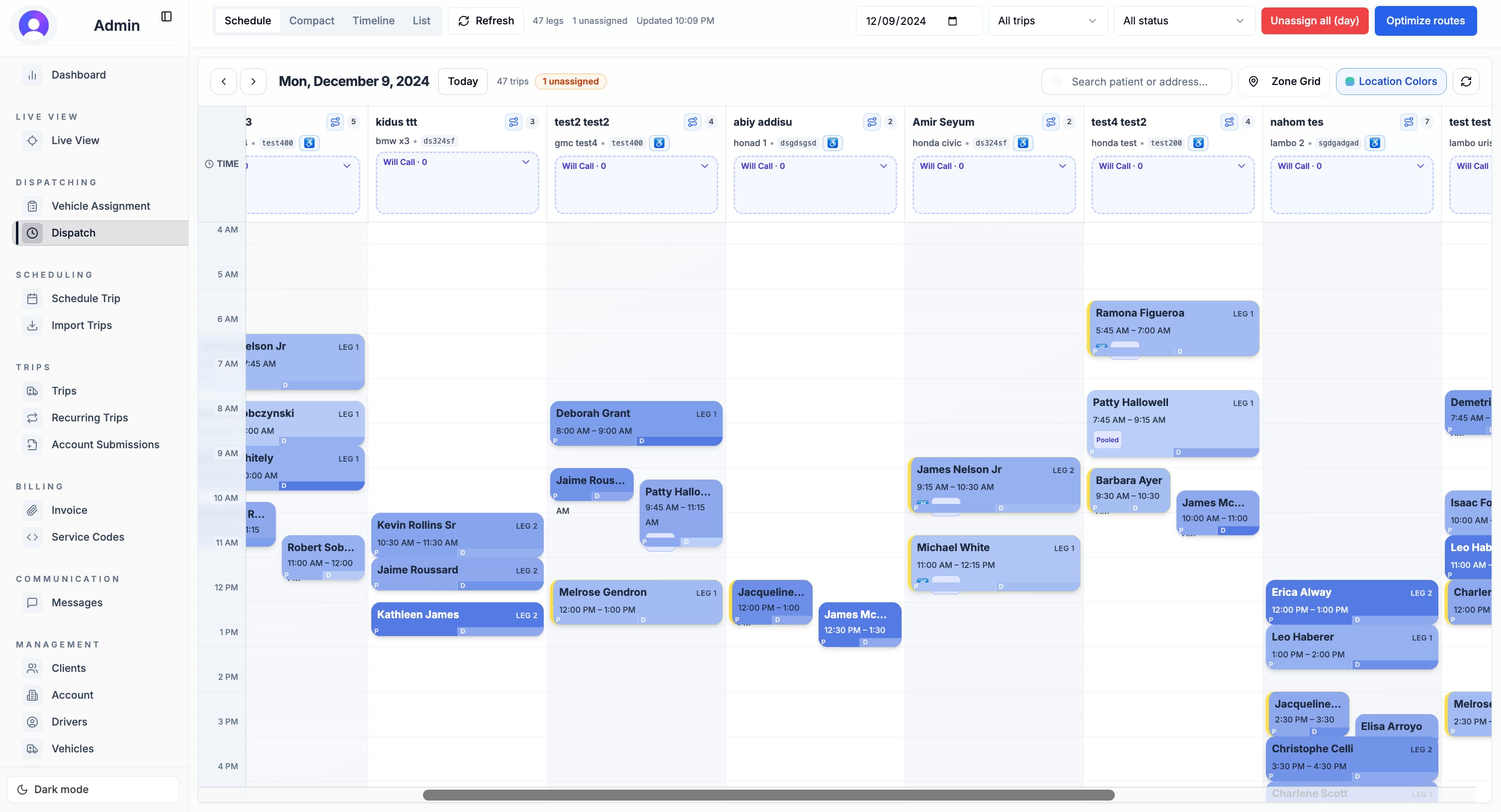Click the horizontal scrollbar thumb
Screen dimensions: 1501x812
(768, 795)
